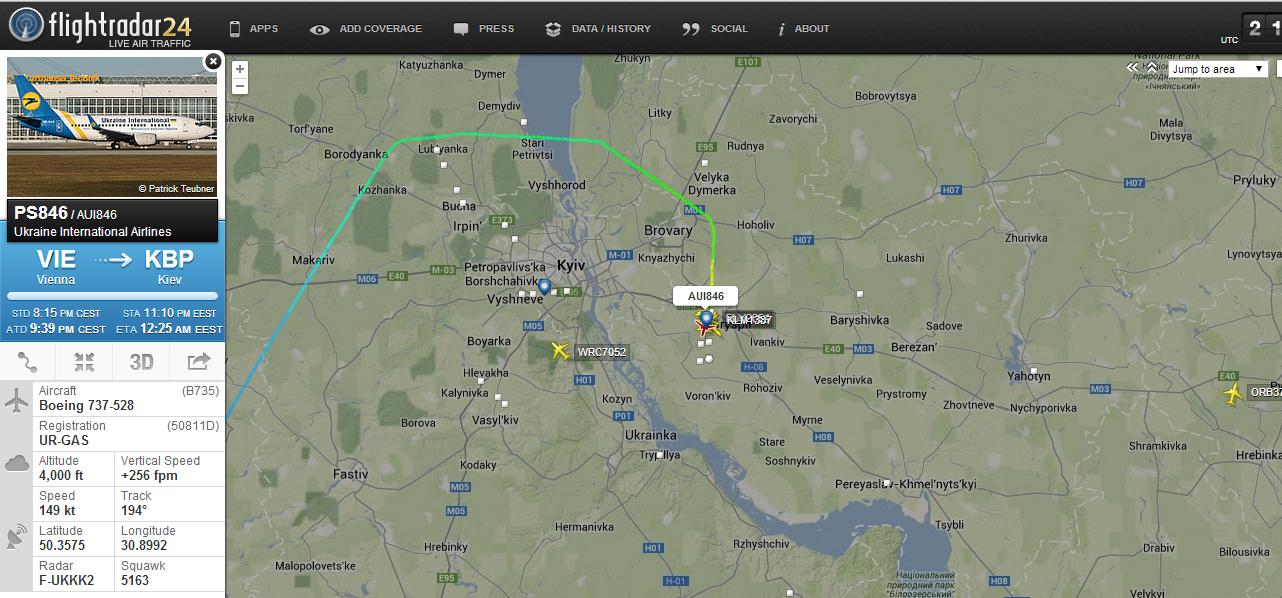
Task: Open the Data / History menu
Action: click(598, 29)
